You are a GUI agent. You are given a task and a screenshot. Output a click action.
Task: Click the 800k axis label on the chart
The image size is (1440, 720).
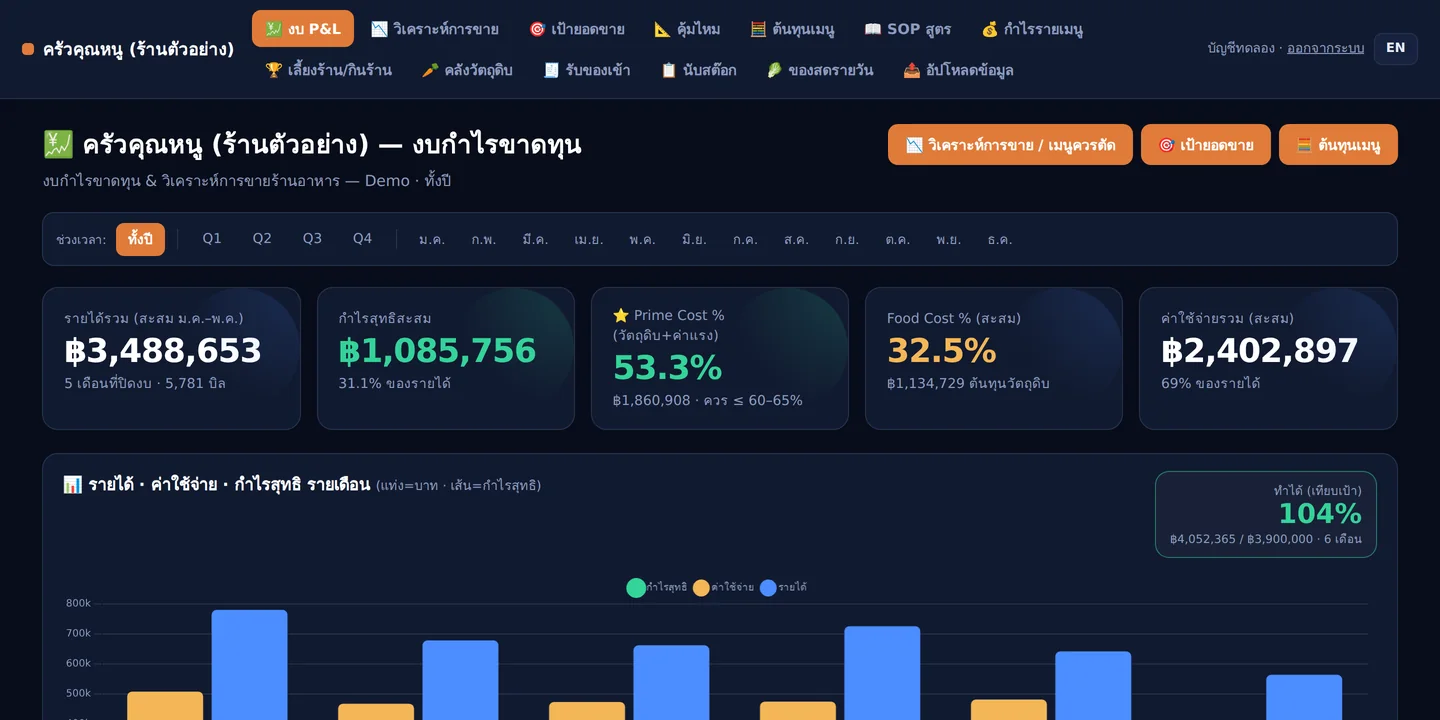coord(79,604)
